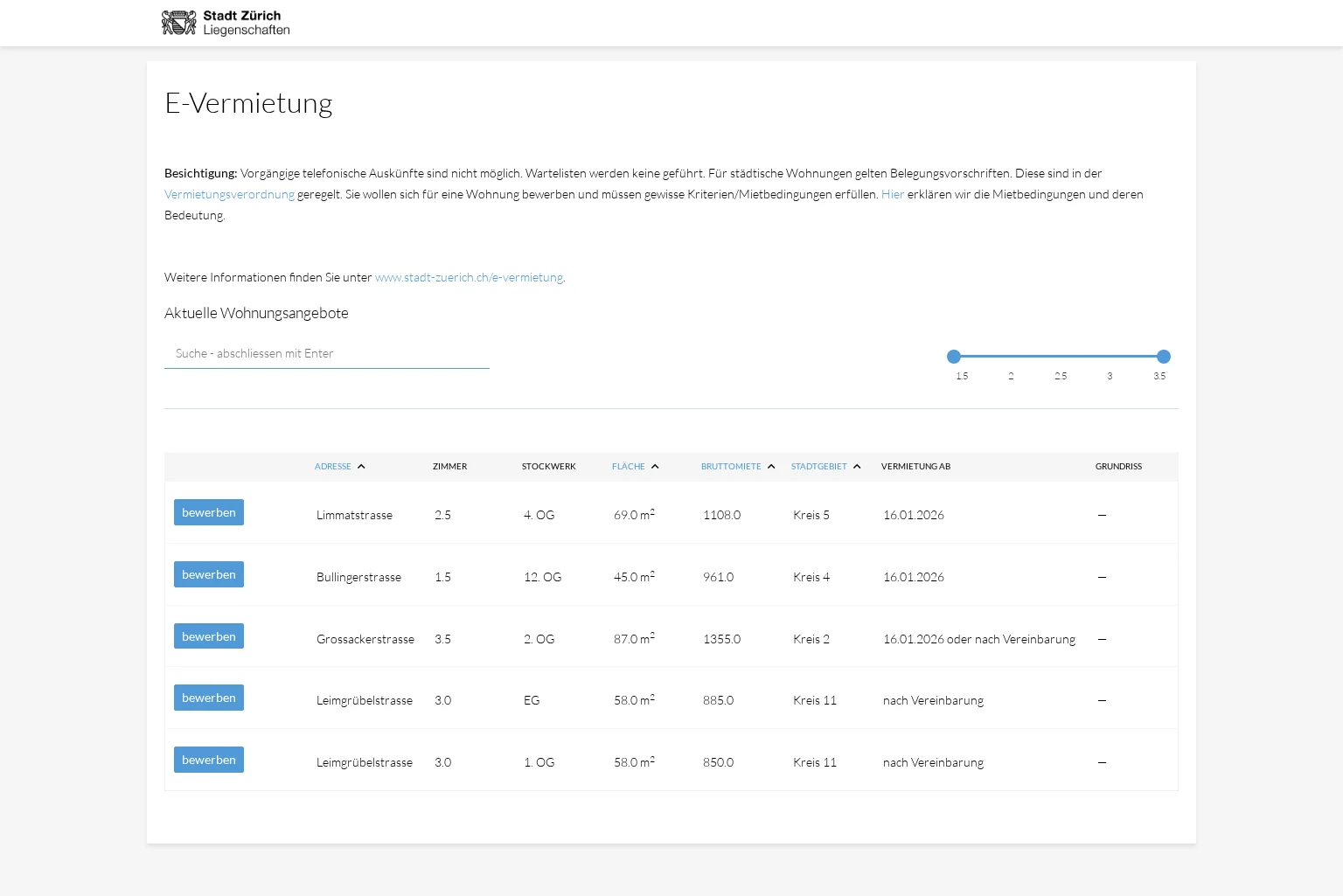
Task: Click the sort arrow beside Stadtgebiet header
Action: point(857,467)
